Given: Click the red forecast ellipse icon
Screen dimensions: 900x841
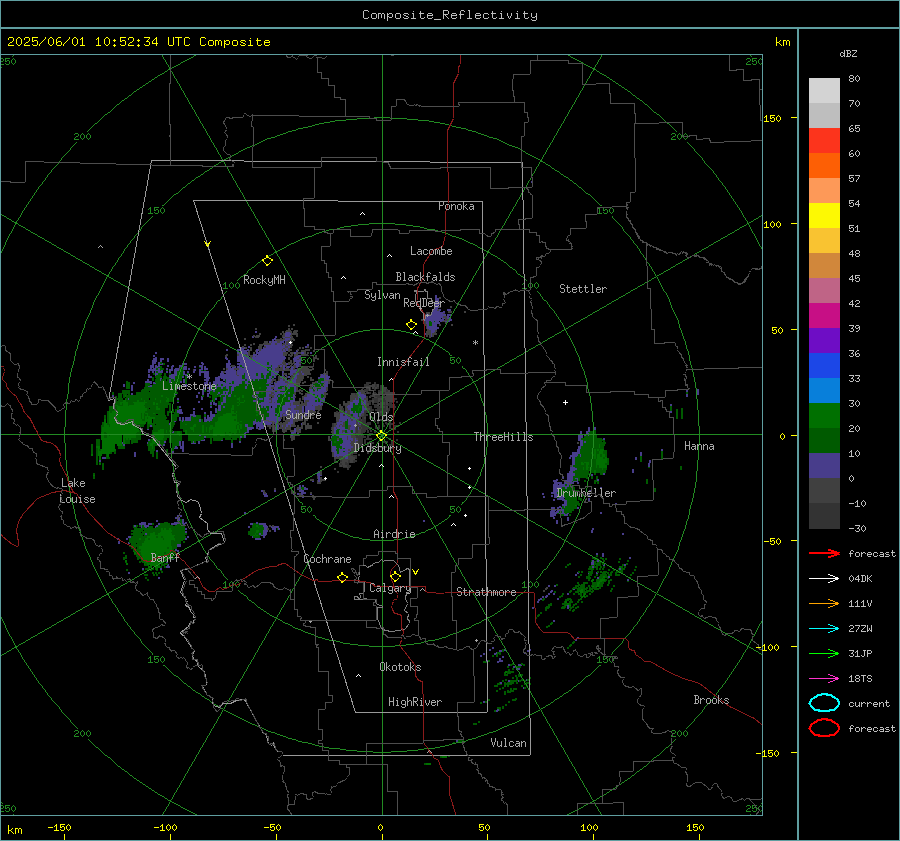Looking at the screenshot, I should click(x=824, y=728).
